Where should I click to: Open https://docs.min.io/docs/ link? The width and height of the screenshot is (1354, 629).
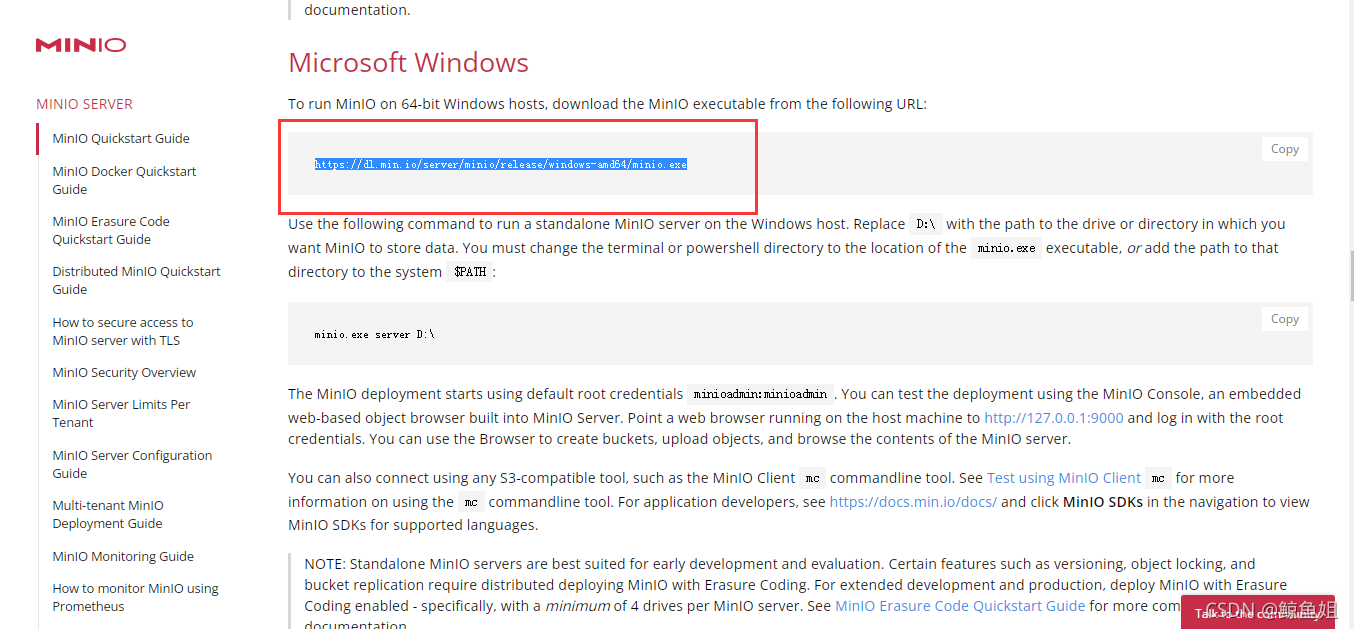tap(913, 502)
